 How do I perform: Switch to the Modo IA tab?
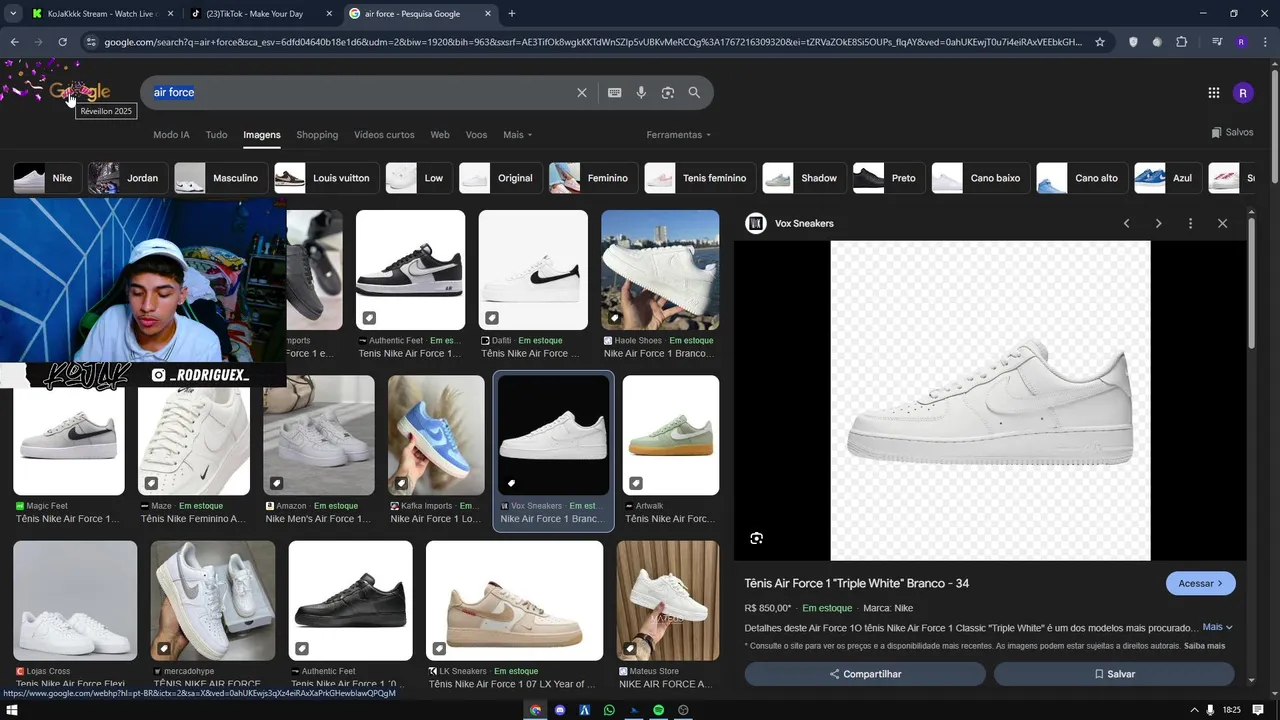(171, 135)
